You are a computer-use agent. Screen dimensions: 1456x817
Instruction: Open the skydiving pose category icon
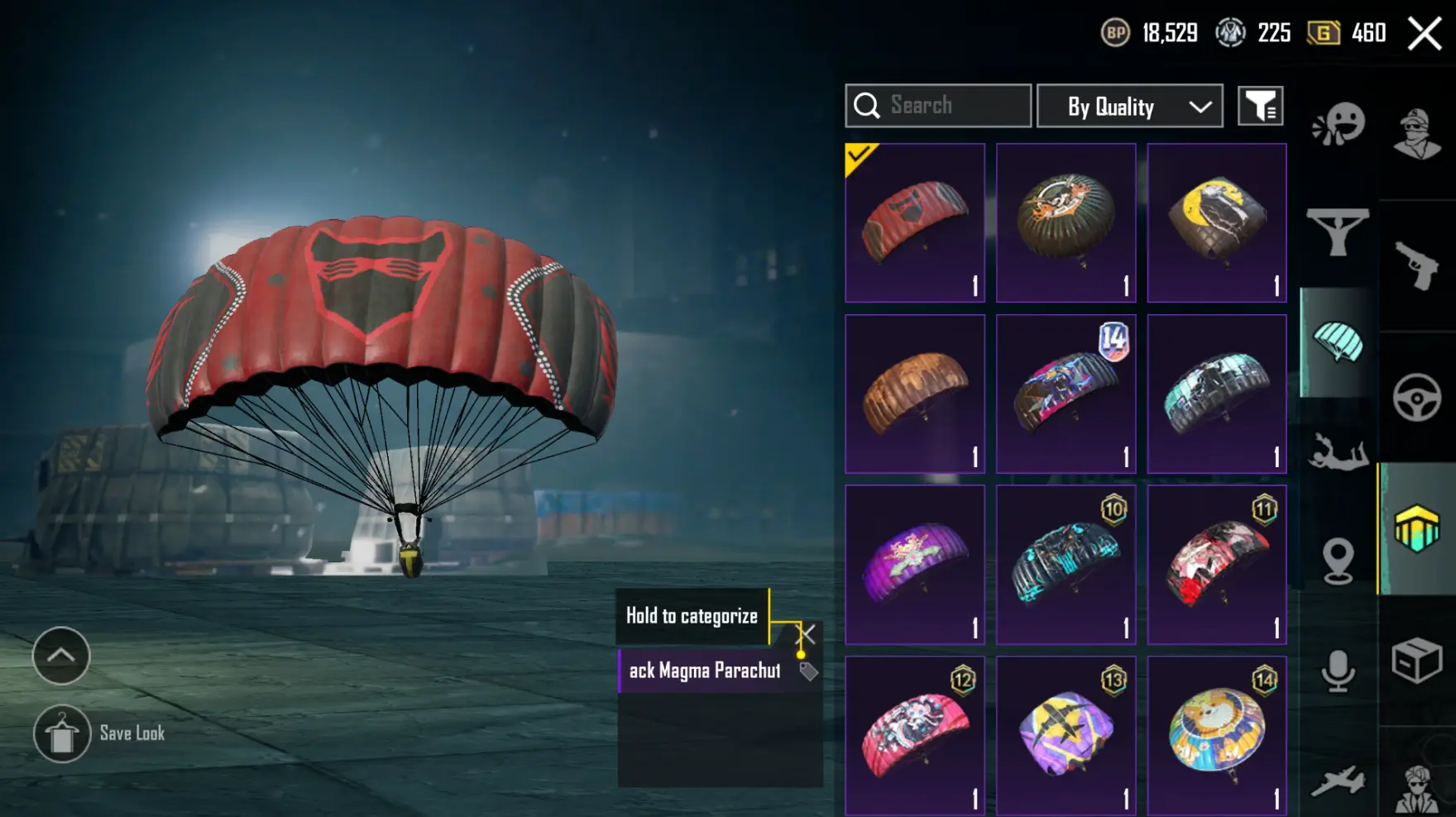tap(1338, 452)
